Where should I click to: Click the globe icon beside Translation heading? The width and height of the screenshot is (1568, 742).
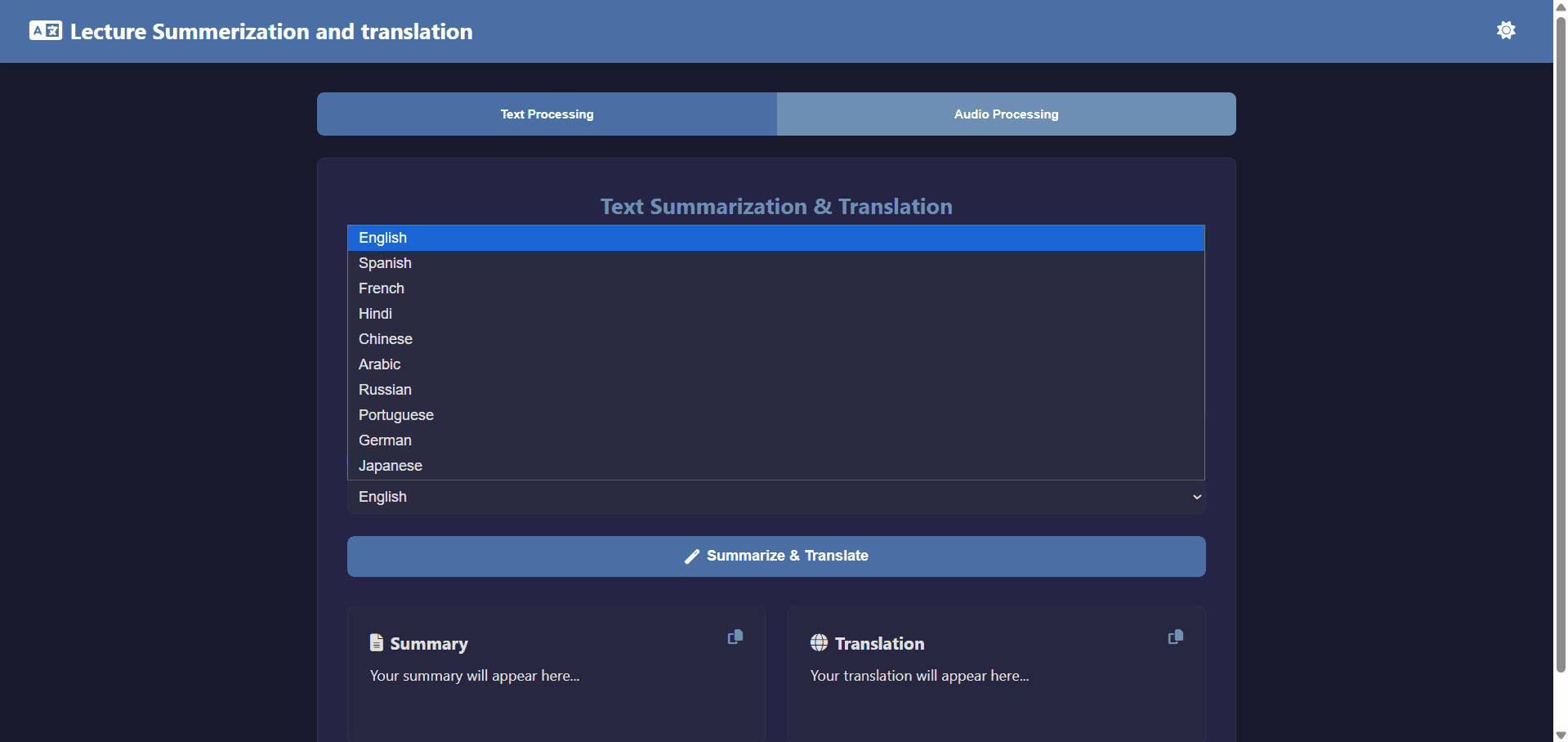818,643
